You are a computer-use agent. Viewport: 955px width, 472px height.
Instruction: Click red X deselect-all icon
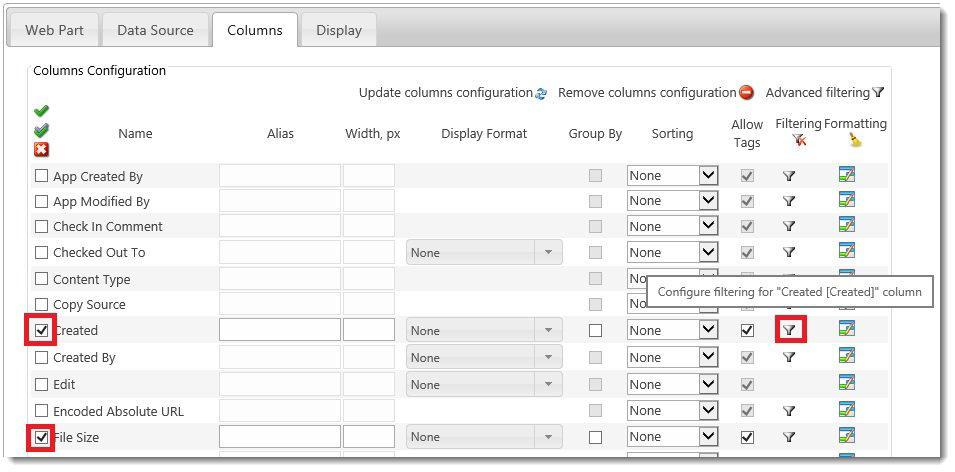tap(41, 150)
